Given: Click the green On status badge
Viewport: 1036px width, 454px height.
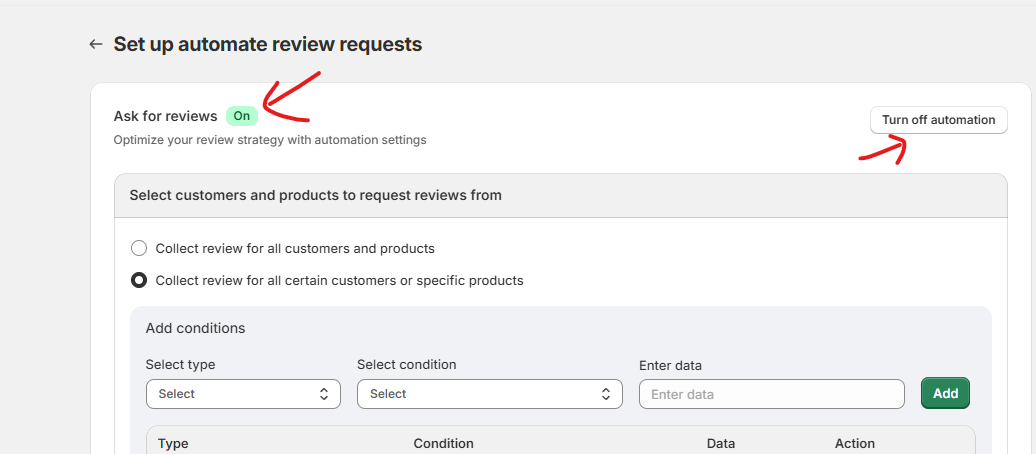Looking at the screenshot, I should point(241,116).
